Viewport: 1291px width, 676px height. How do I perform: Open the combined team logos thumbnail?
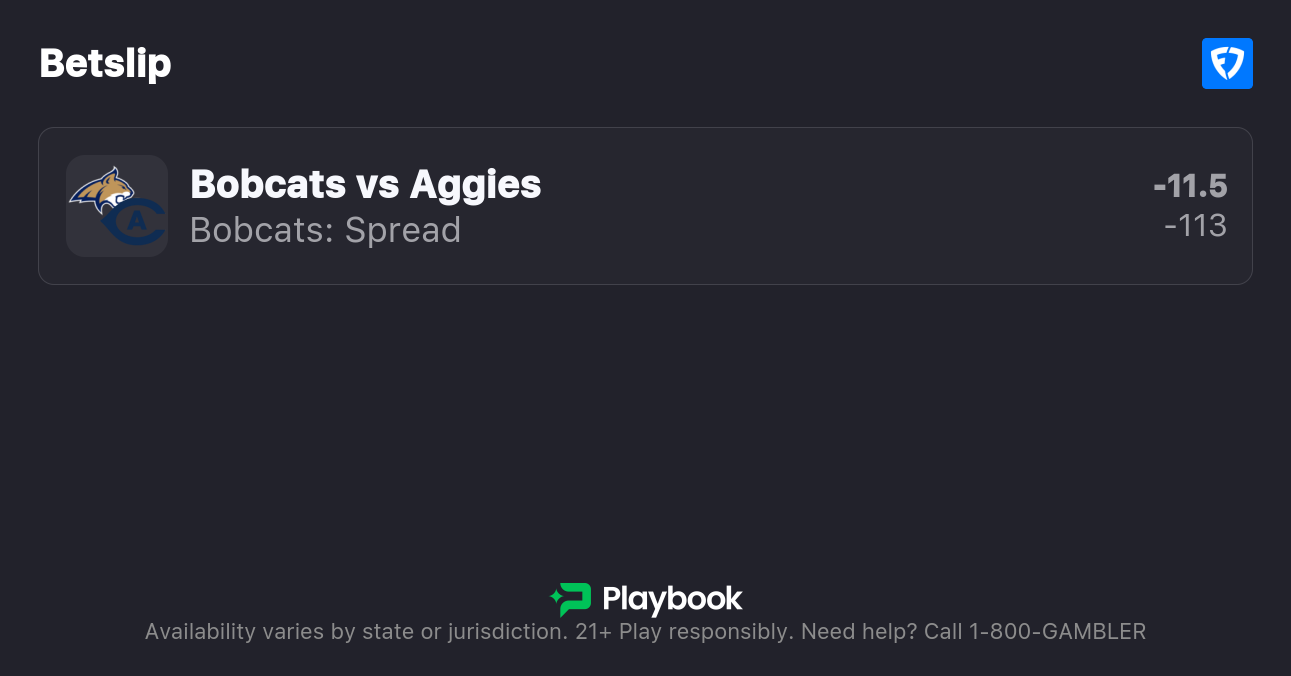117,205
